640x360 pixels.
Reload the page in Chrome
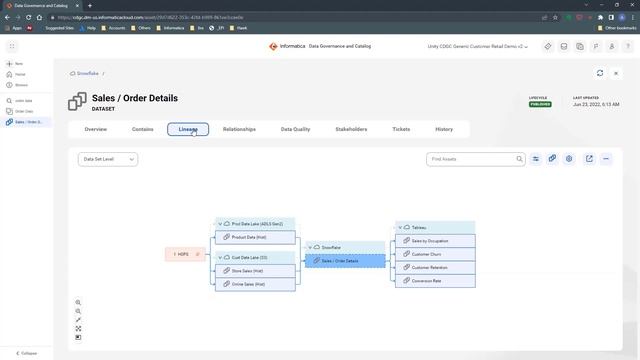(28, 18)
